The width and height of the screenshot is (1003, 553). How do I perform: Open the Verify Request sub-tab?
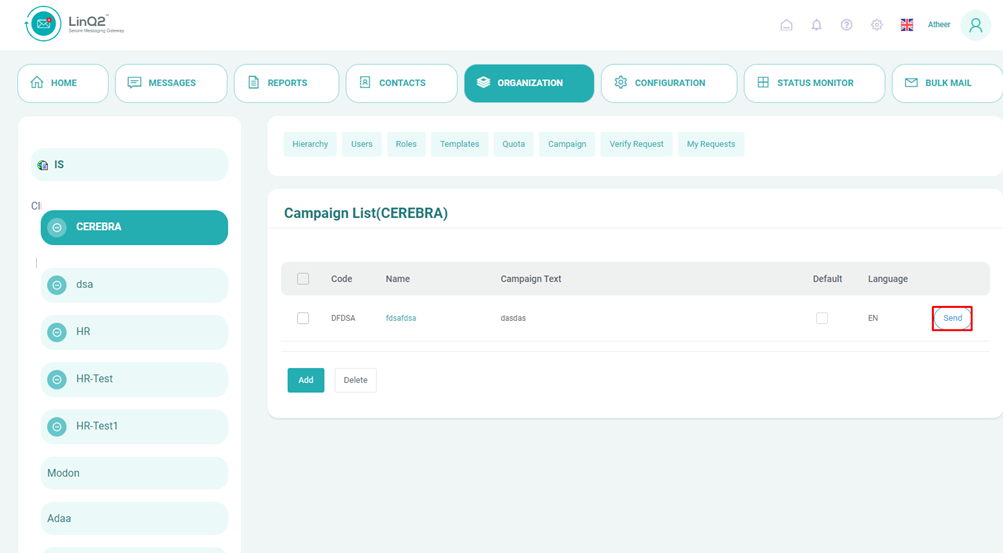coord(636,144)
